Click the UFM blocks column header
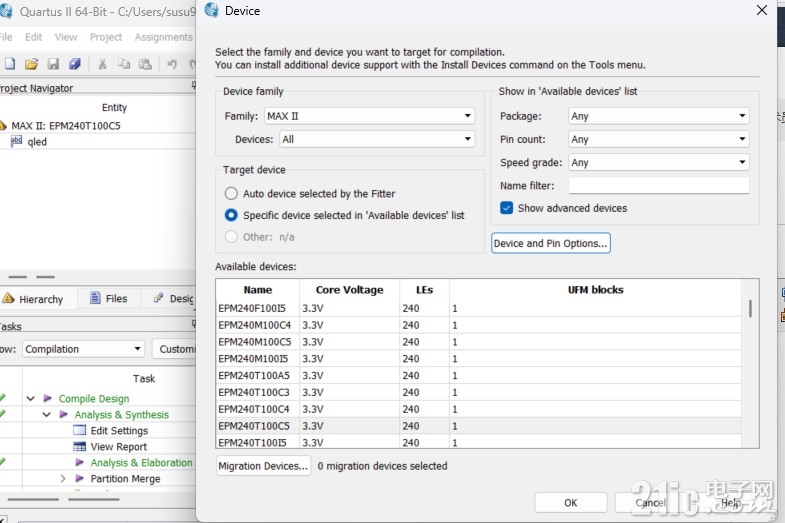Viewport: 785px width, 523px height. (x=596, y=290)
